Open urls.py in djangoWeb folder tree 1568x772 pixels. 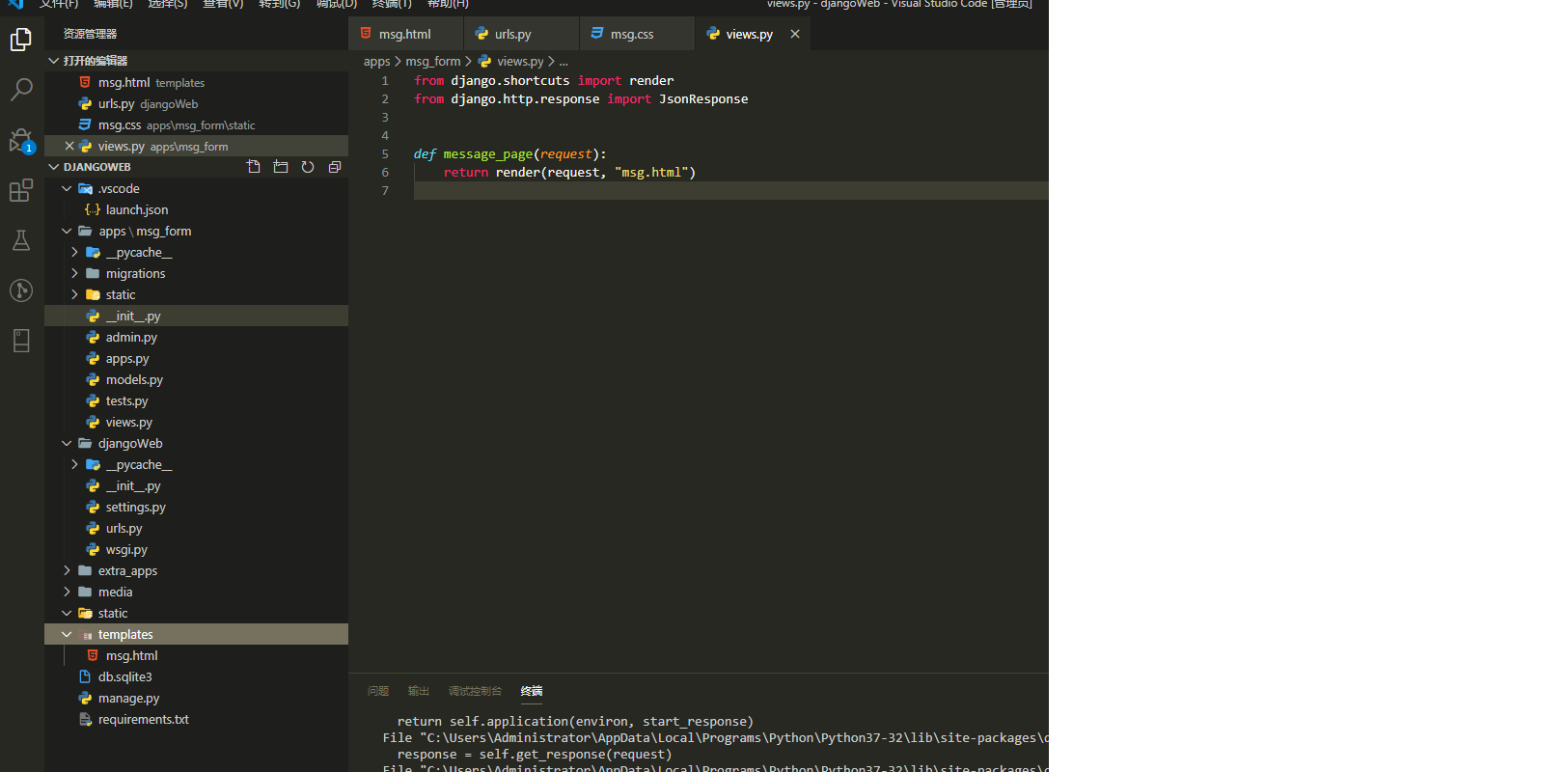point(196,528)
